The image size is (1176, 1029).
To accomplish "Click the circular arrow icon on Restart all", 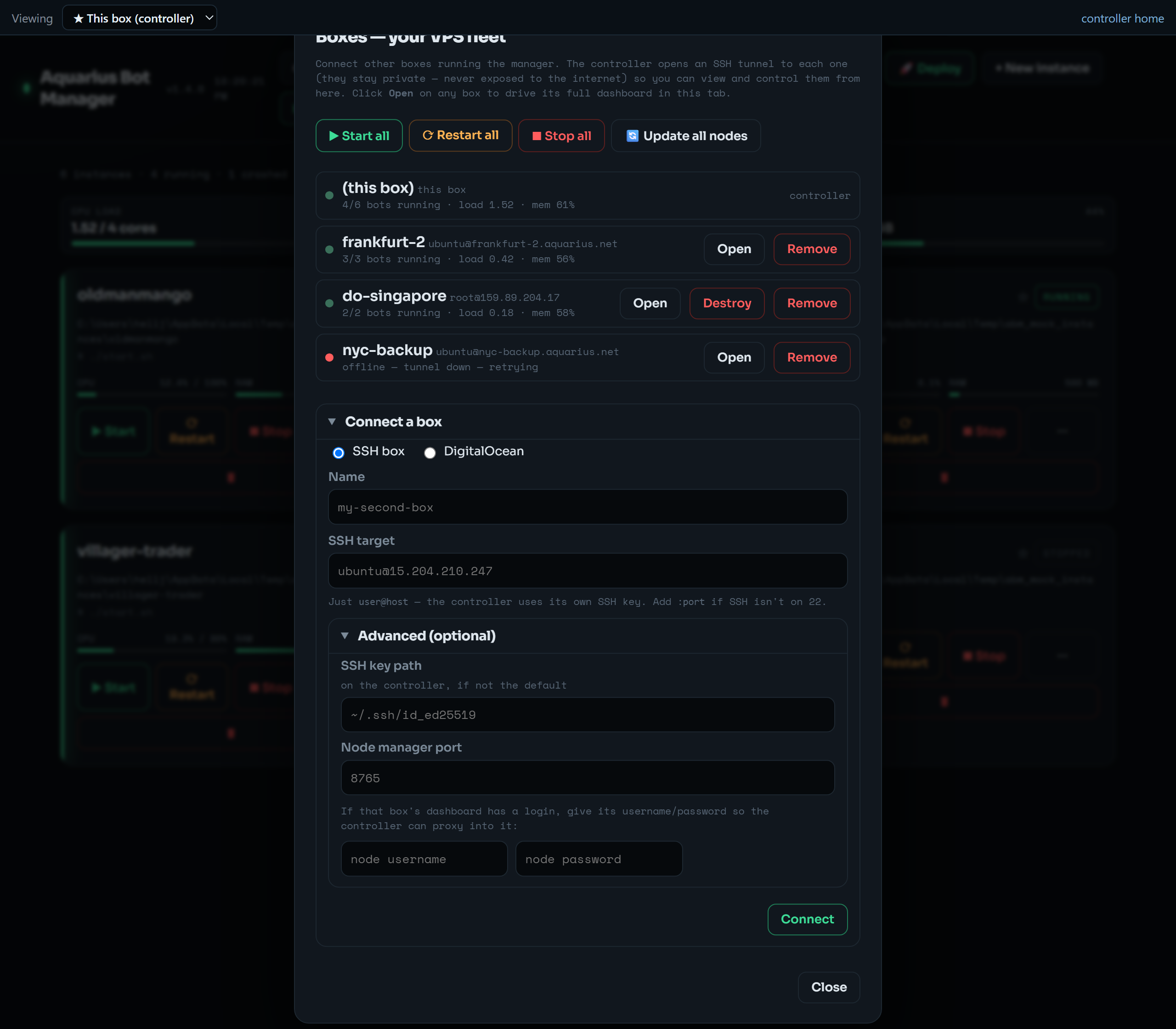I will coord(428,135).
